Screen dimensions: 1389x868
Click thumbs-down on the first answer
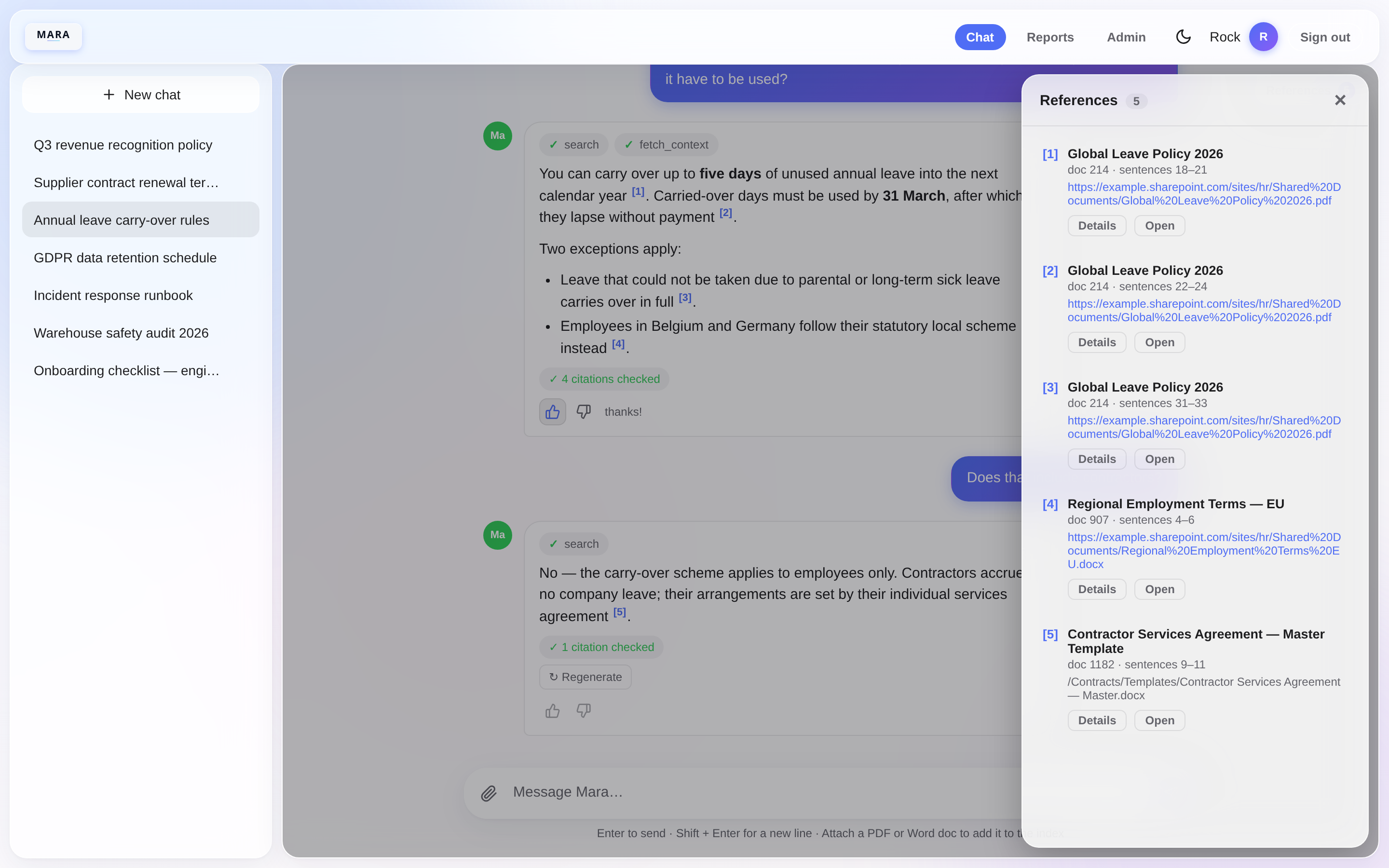584,412
